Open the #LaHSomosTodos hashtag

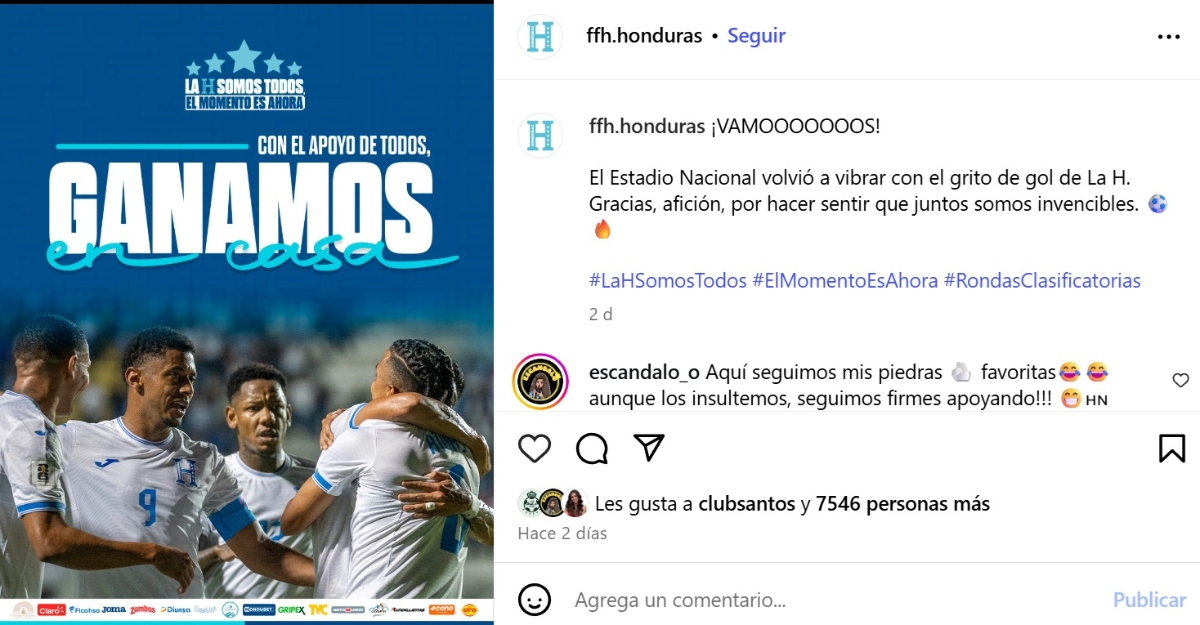[668, 281]
